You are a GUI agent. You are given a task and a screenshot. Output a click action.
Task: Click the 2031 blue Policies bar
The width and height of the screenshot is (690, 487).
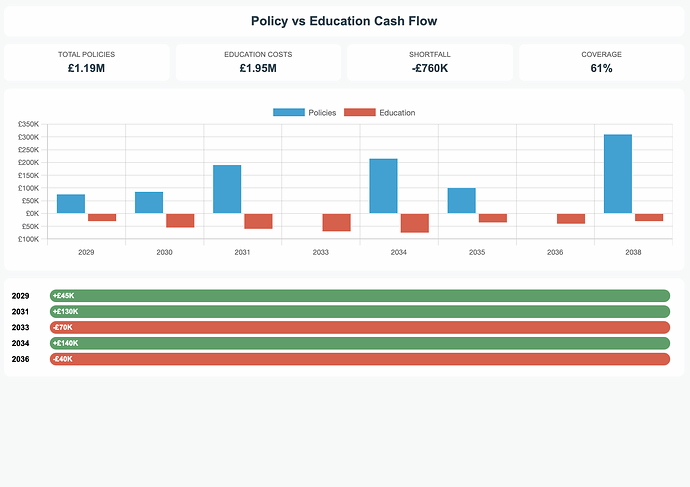click(x=227, y=189)
